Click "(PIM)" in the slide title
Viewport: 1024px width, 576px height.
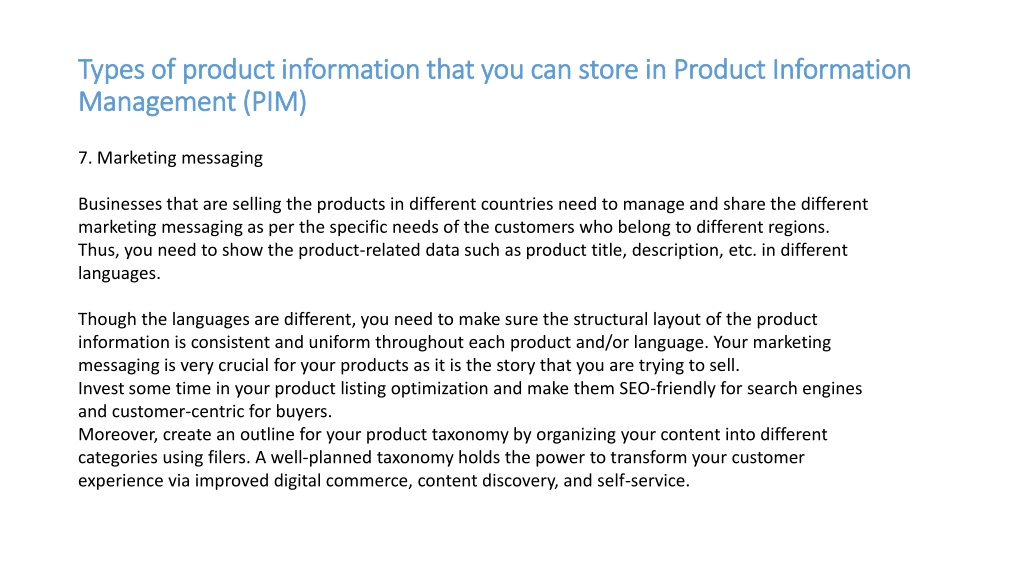point(274,103)
